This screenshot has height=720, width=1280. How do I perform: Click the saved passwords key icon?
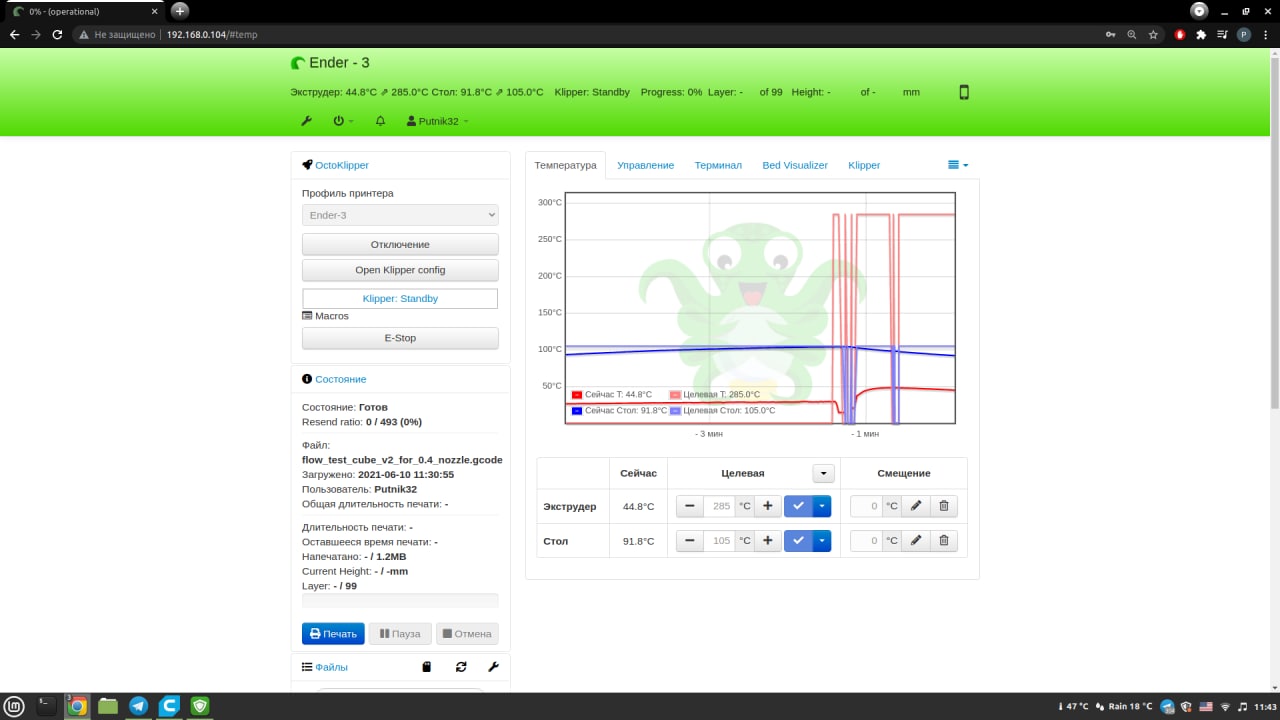[x=1111, y=34]
